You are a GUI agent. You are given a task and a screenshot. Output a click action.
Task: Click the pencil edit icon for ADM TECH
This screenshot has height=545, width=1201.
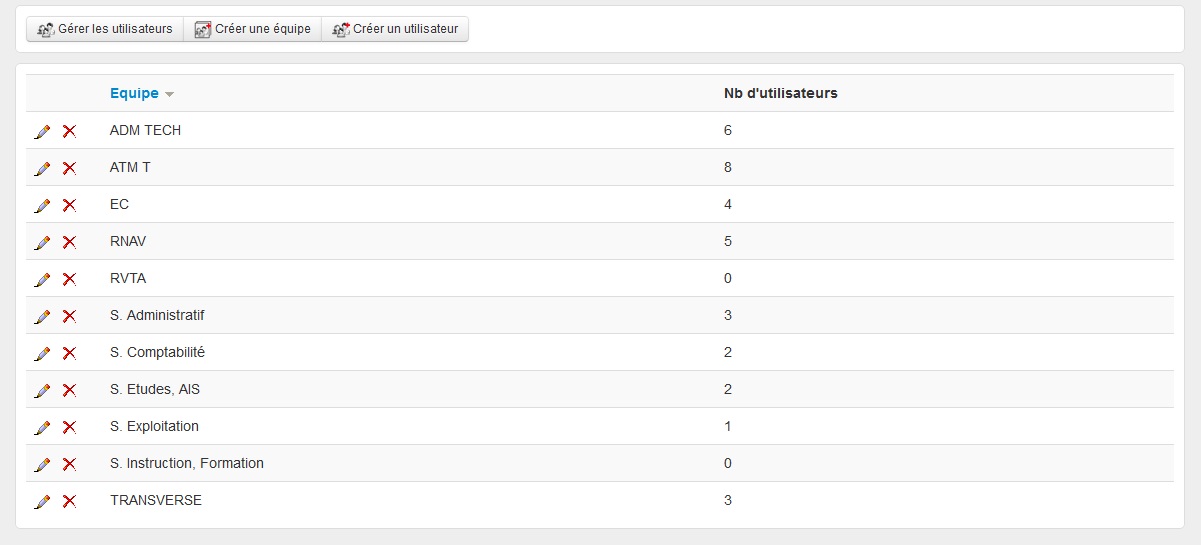(42, 131)
